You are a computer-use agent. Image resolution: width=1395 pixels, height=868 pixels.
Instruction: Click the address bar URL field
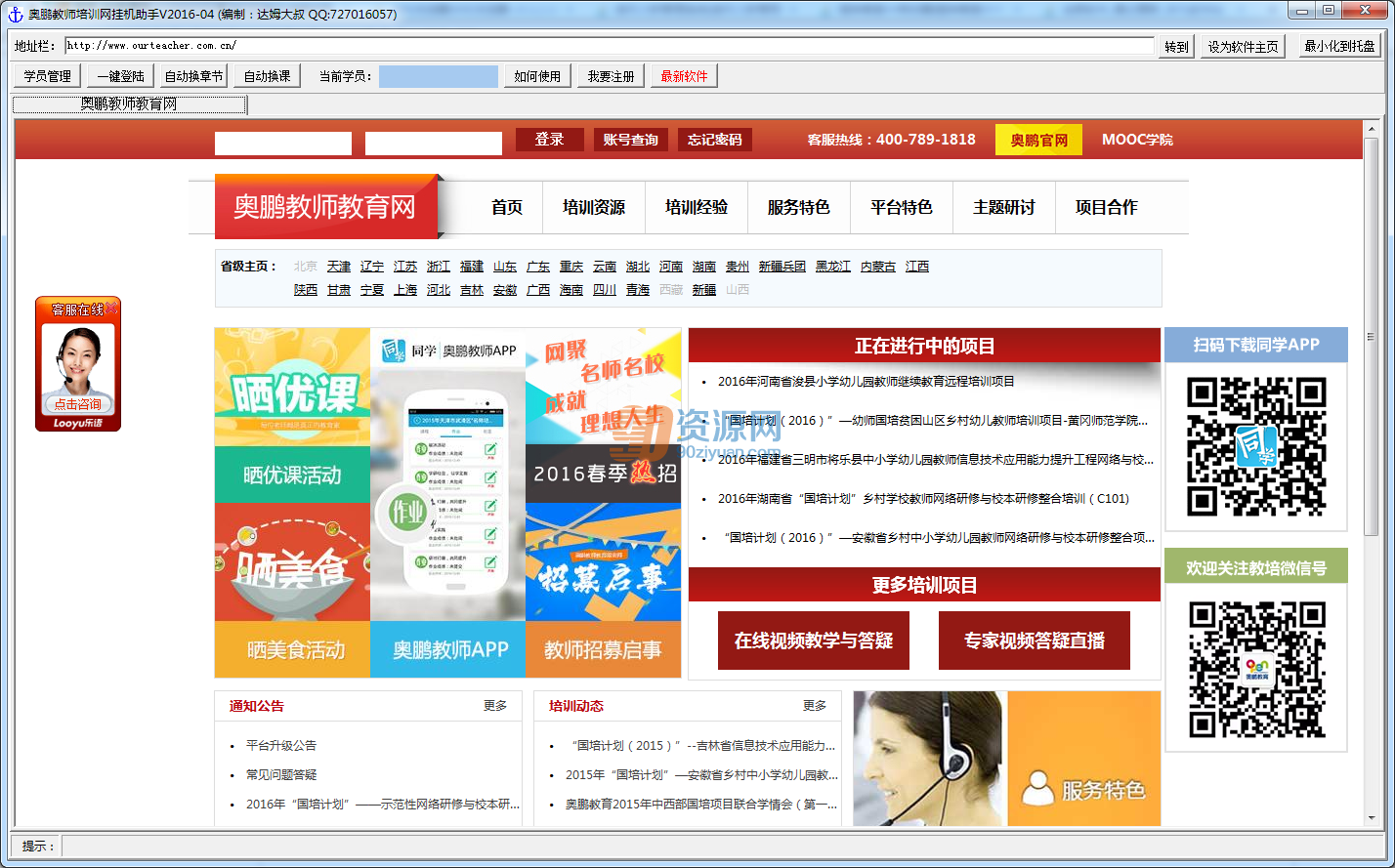click(x=610, y=46)
